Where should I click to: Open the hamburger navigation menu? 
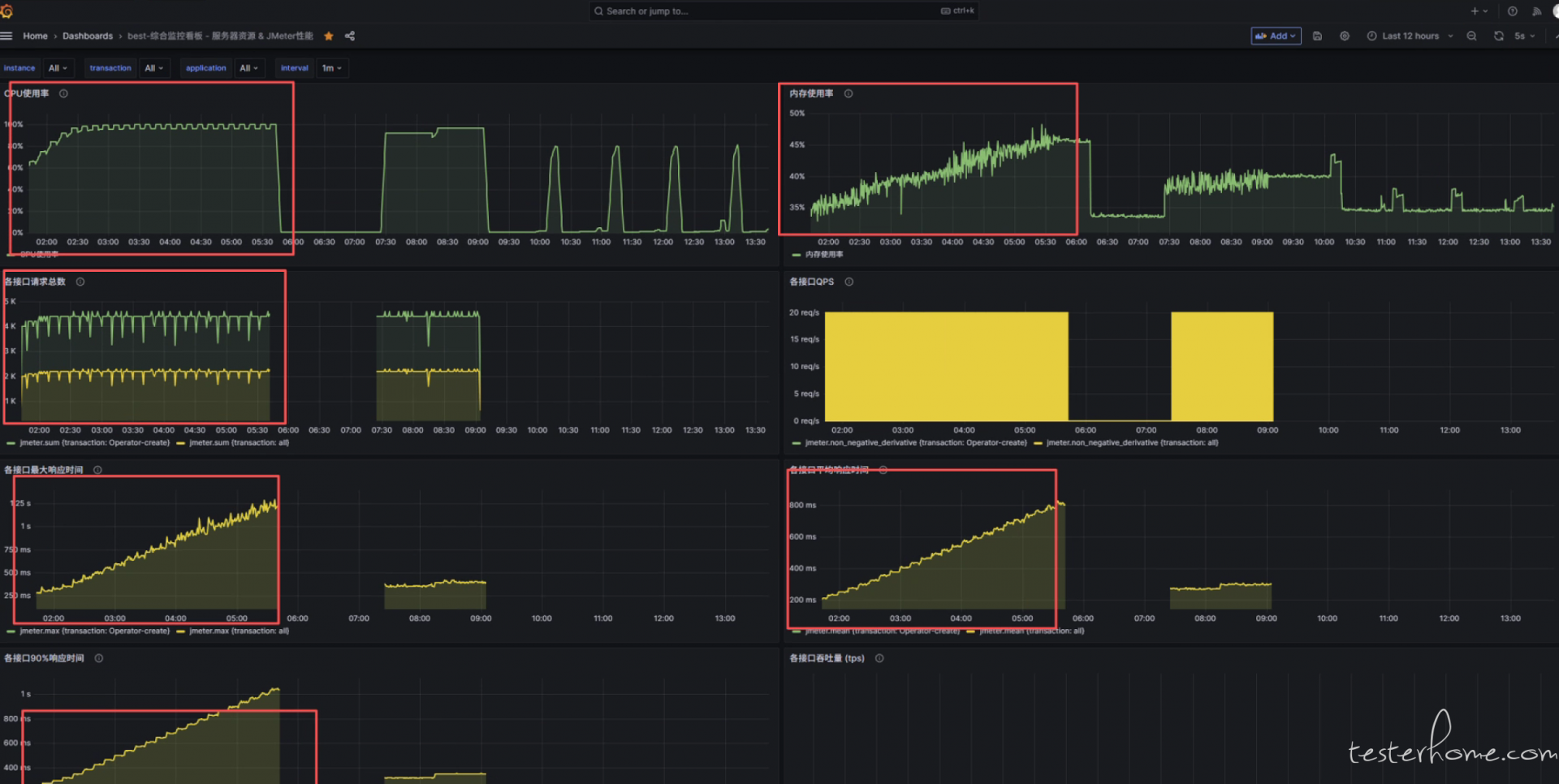[6, 36]
